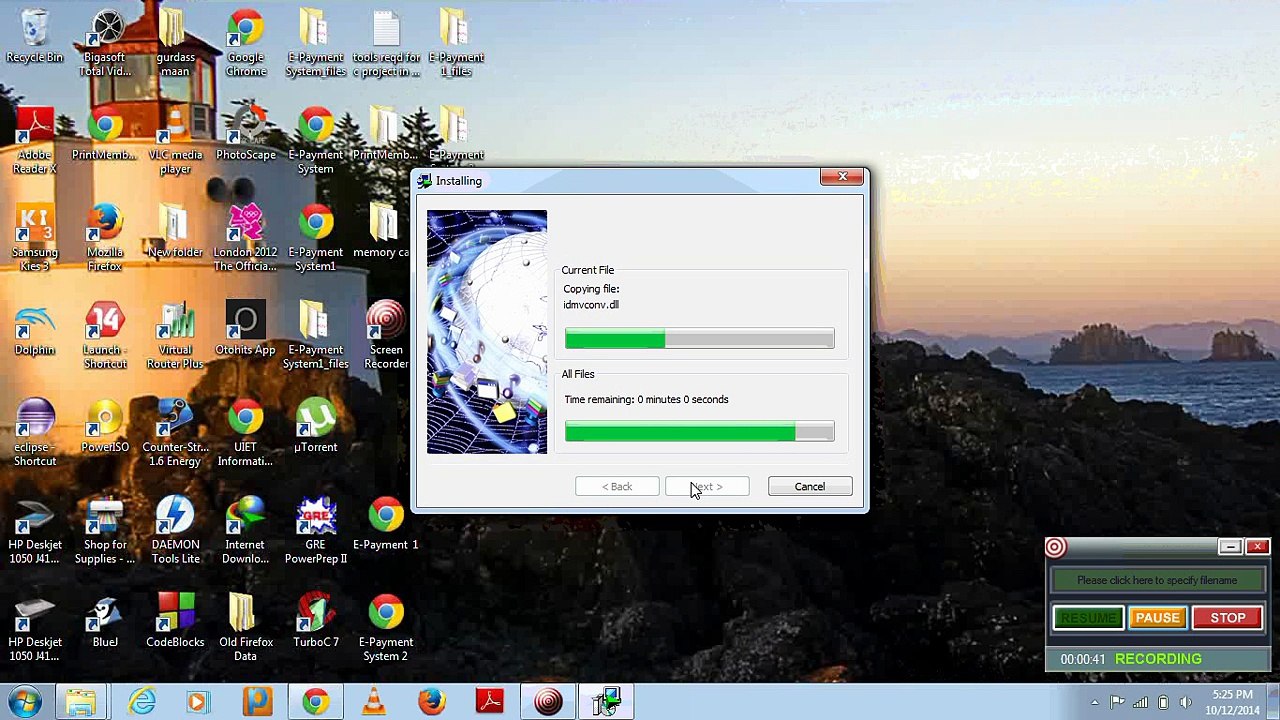
Task: Switch to the installer taskbar button
Action: (606, 701)
